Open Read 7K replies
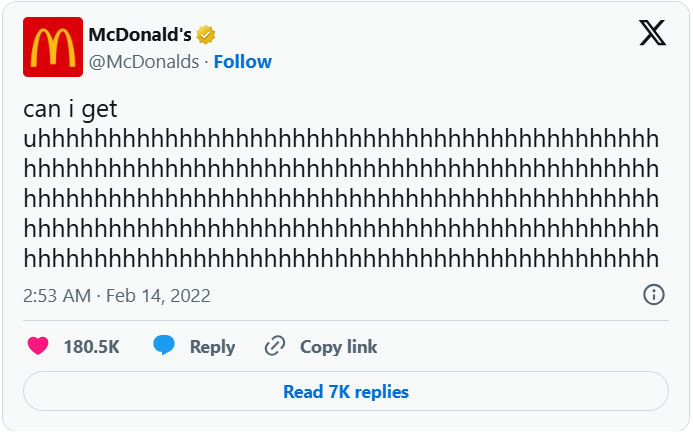693x435 pixels. click(346, 391)
